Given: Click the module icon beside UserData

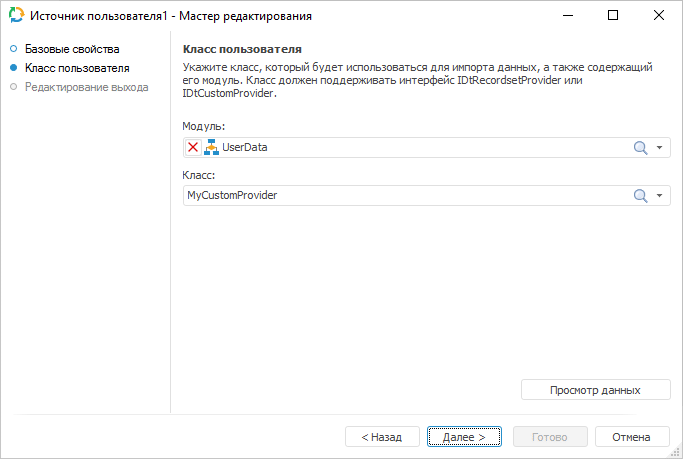Looking at the screenshot, I should tap(211, 148).
